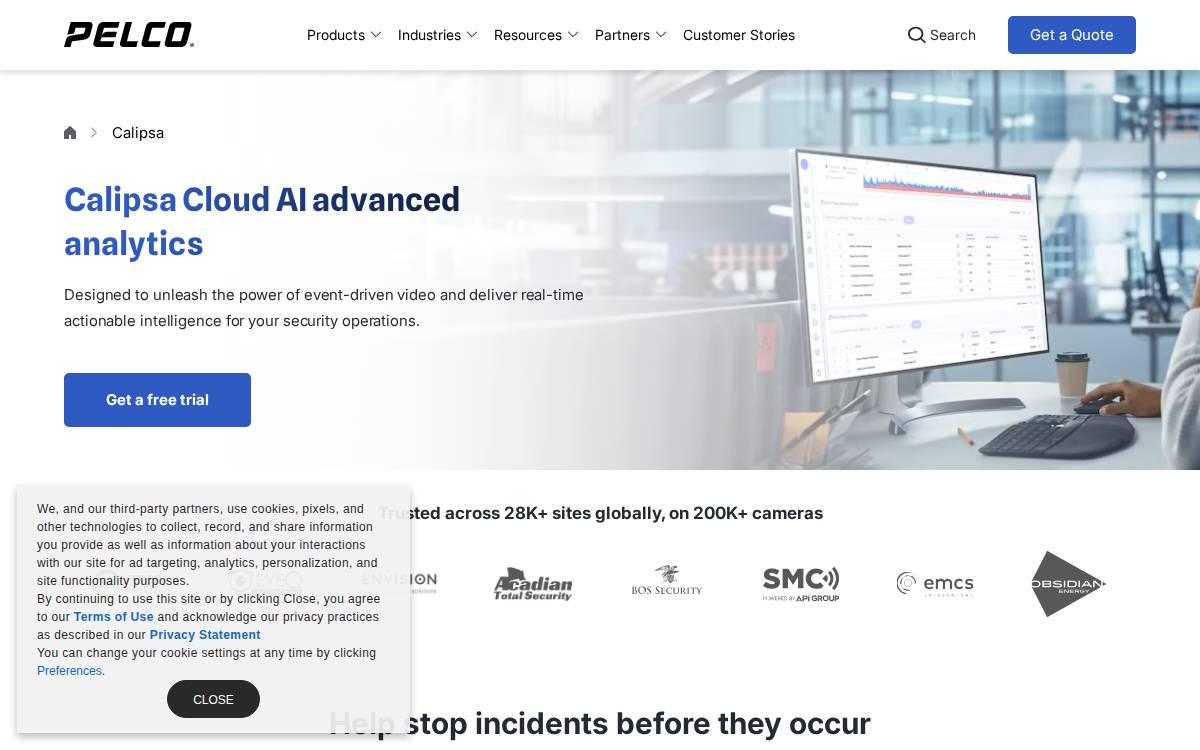Click the home breadcrumb icon

point(70,133)
